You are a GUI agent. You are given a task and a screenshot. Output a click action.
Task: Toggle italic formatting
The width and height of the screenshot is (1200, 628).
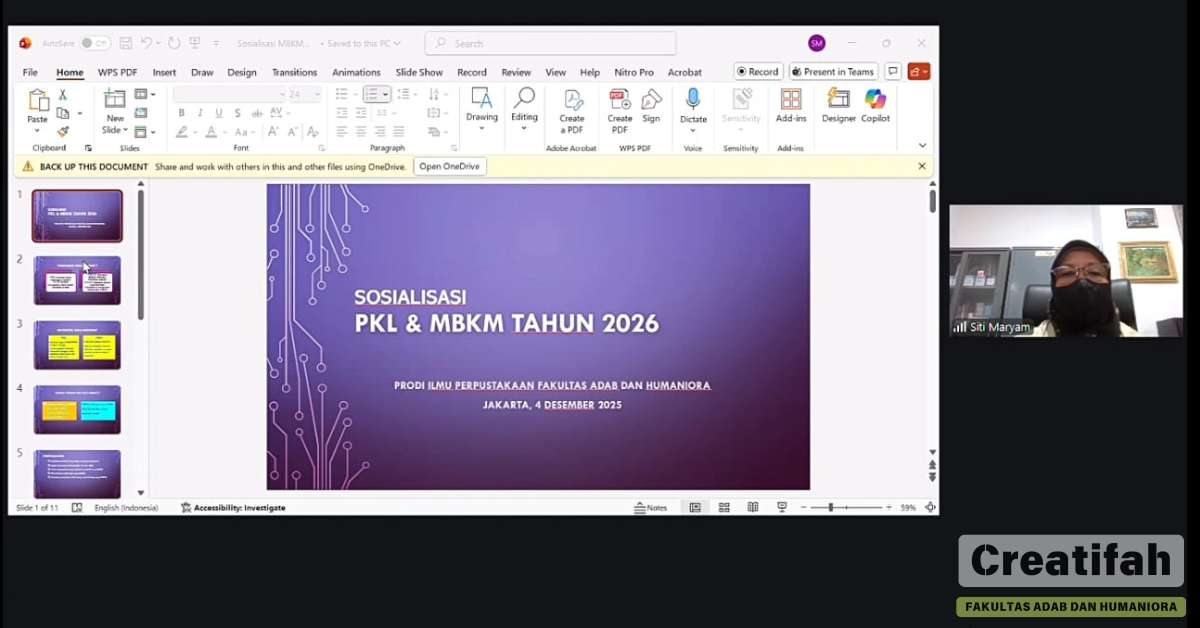click(x=200, y=113)
